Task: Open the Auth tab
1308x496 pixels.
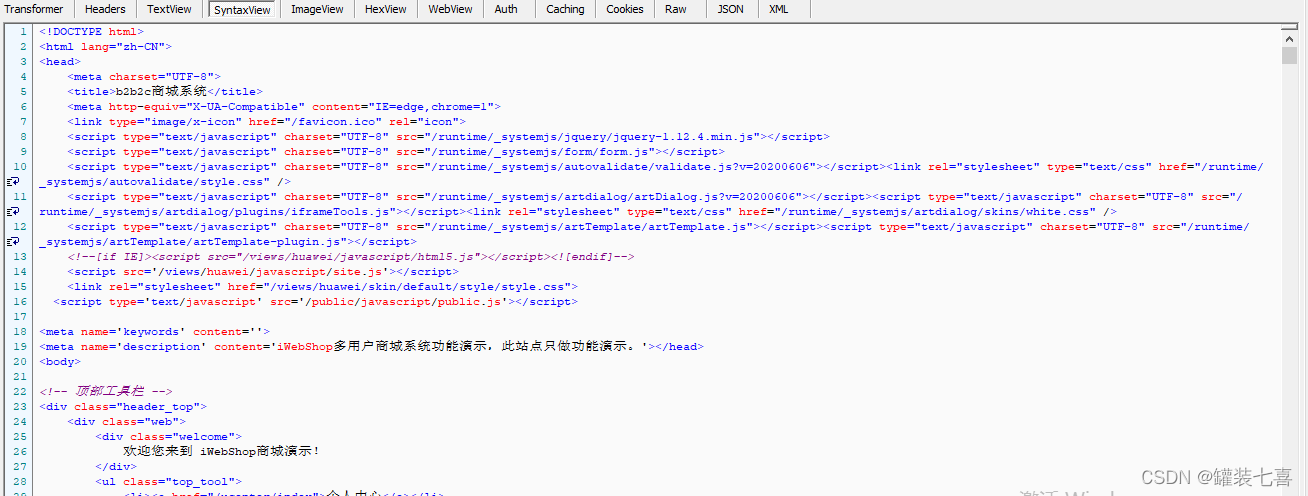Action: (x=506, y=9)
